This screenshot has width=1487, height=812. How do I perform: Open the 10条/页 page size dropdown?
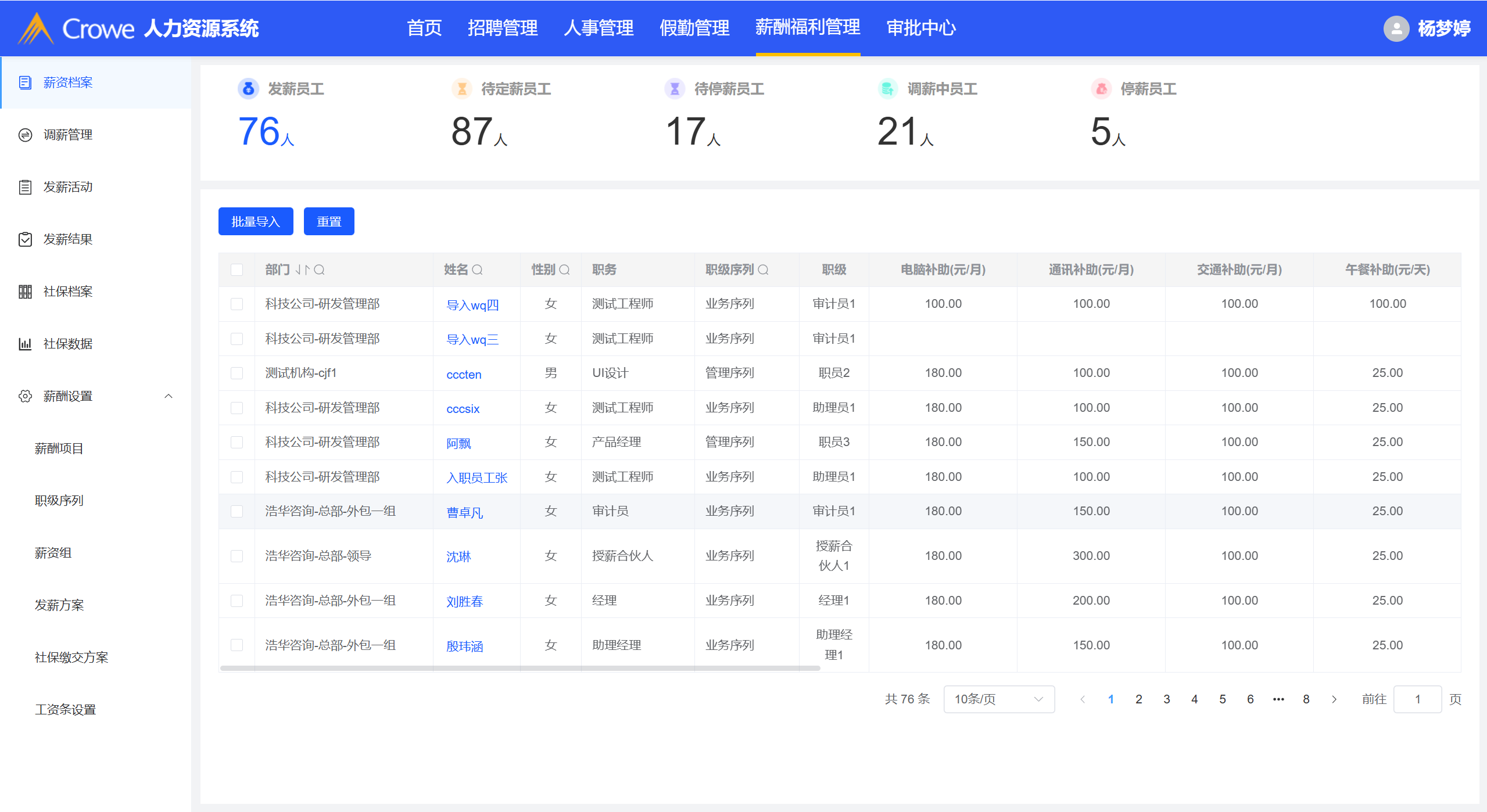pyautogui.click(x=998, y=699)
